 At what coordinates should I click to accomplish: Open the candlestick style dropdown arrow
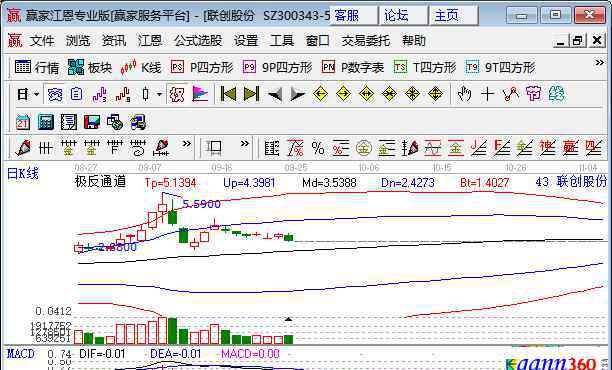click(x=159, y=94)
